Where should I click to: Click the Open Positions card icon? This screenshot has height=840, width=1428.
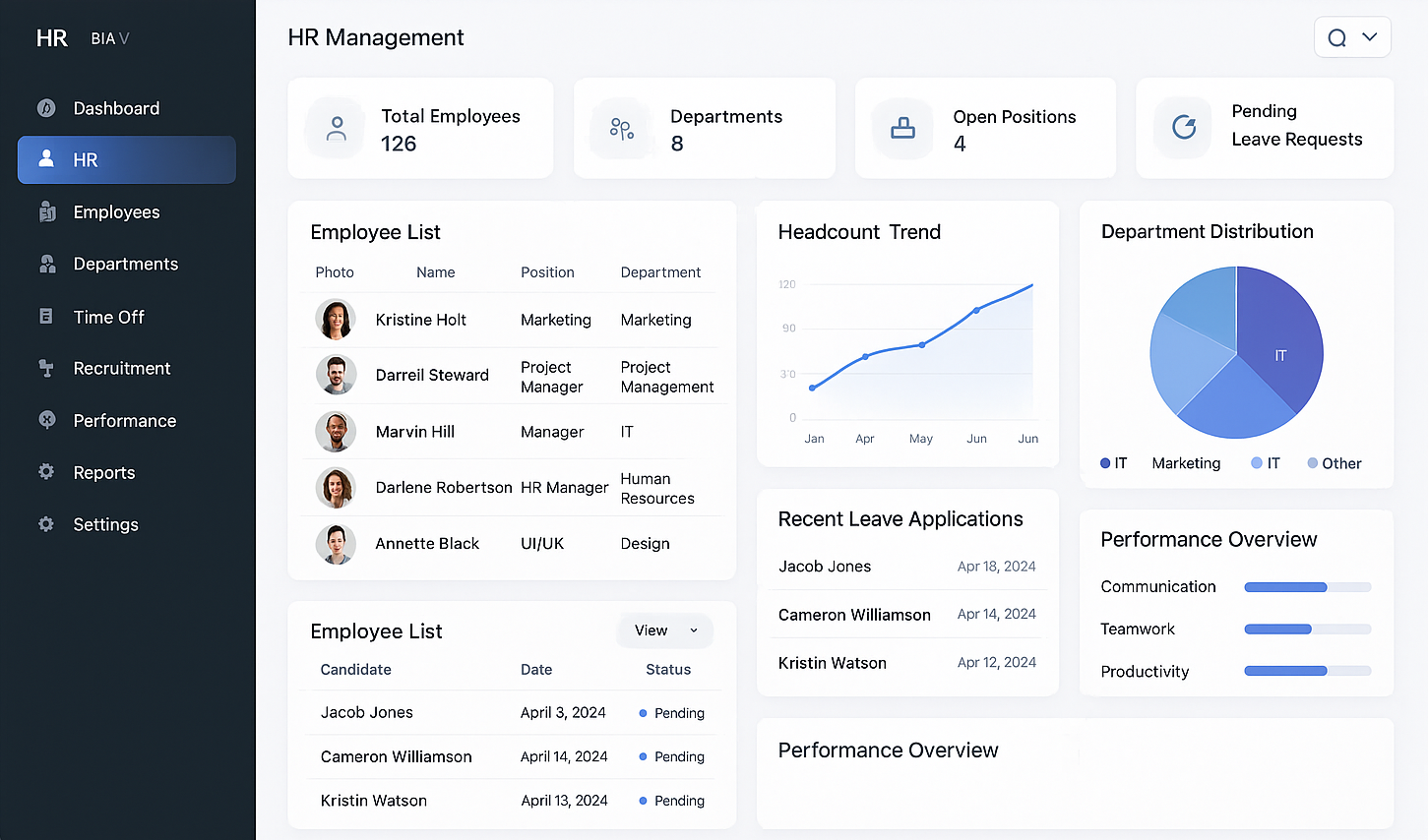[902, 129]
